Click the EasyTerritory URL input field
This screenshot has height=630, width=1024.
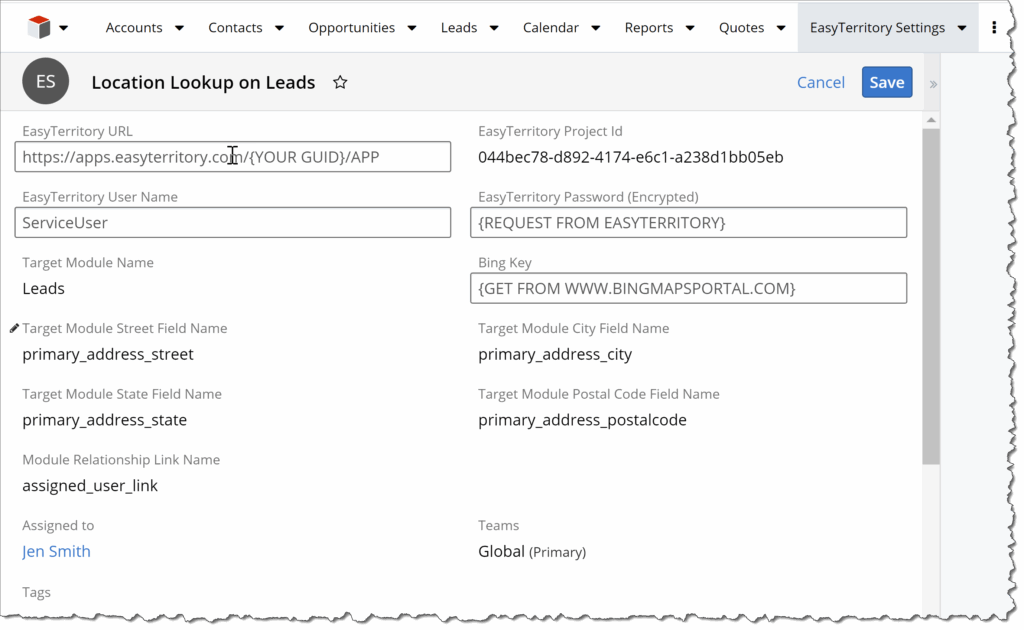tap(233, 157)
